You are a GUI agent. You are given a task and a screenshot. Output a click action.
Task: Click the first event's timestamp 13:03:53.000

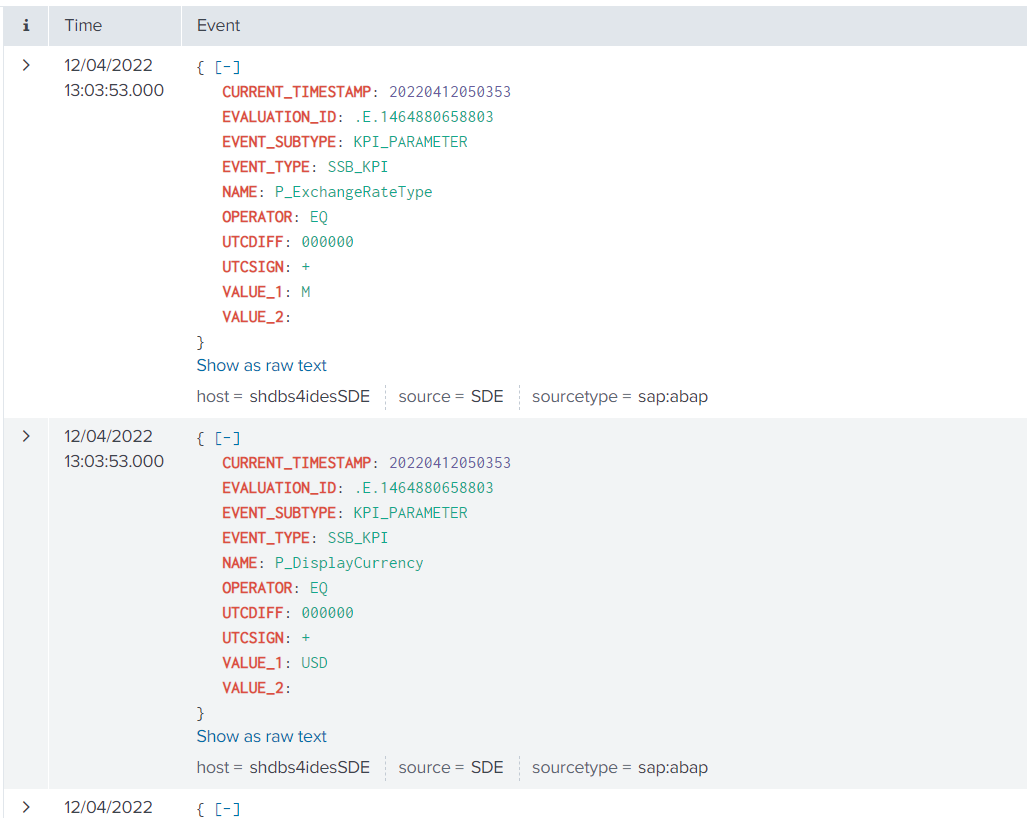click(114, 91)
